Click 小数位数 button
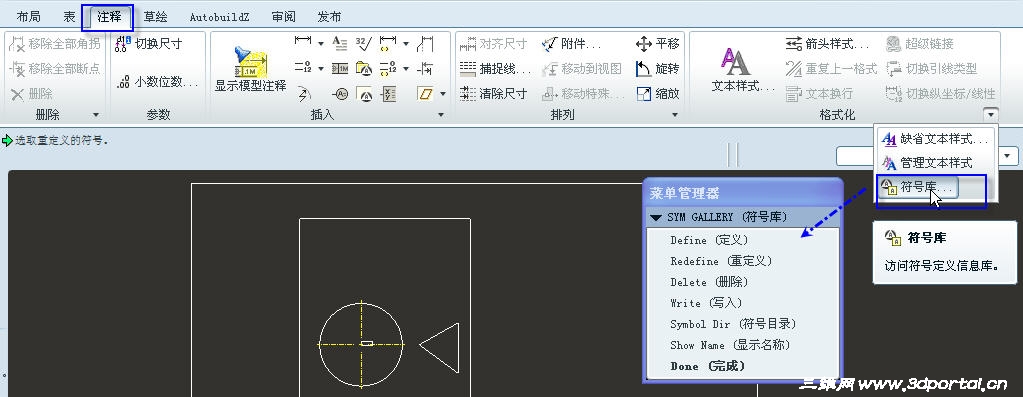Image resolution: width=1023 pixels, height=397 pixels. 158,82
